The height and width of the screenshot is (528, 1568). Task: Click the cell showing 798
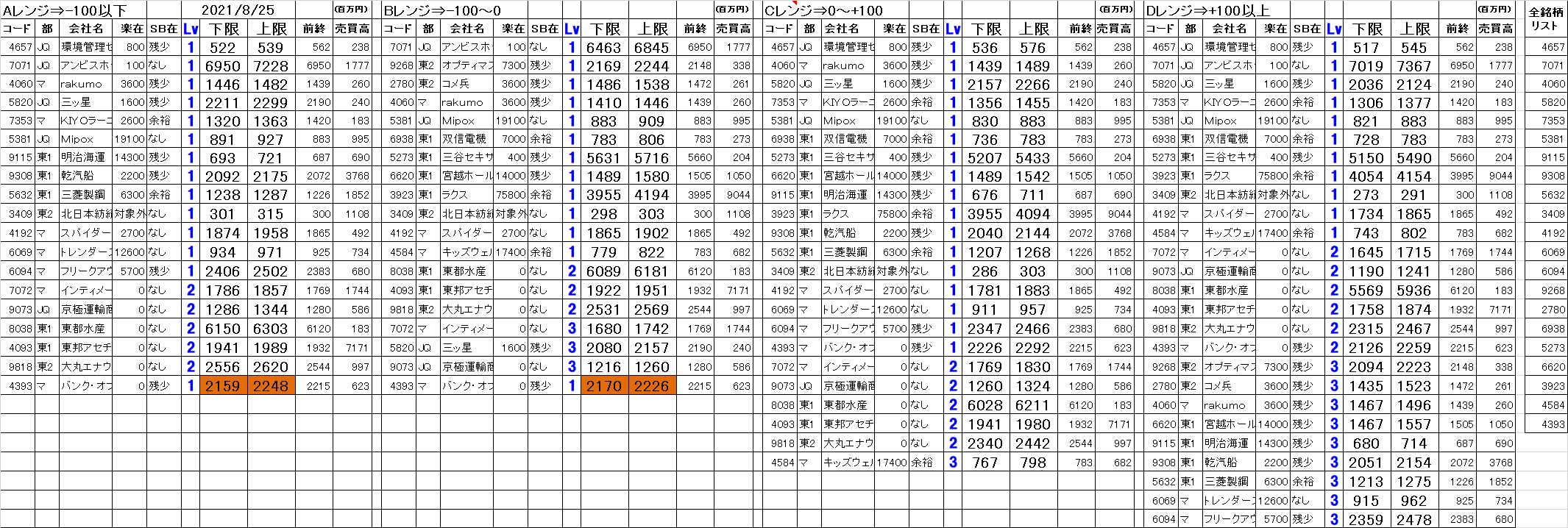pos(1033,462)
